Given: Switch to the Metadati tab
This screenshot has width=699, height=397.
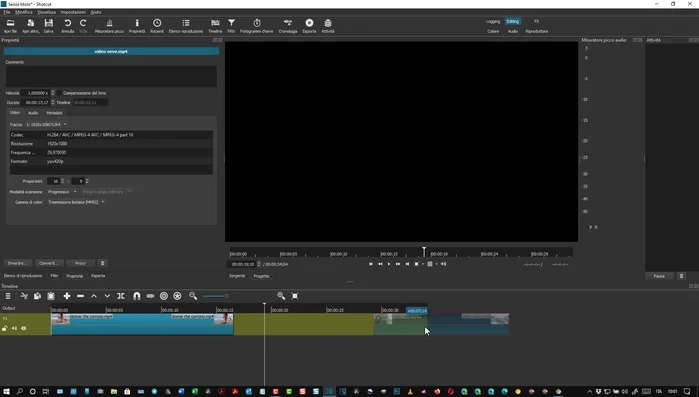Looking at the screenshot, I should point(54,113).
